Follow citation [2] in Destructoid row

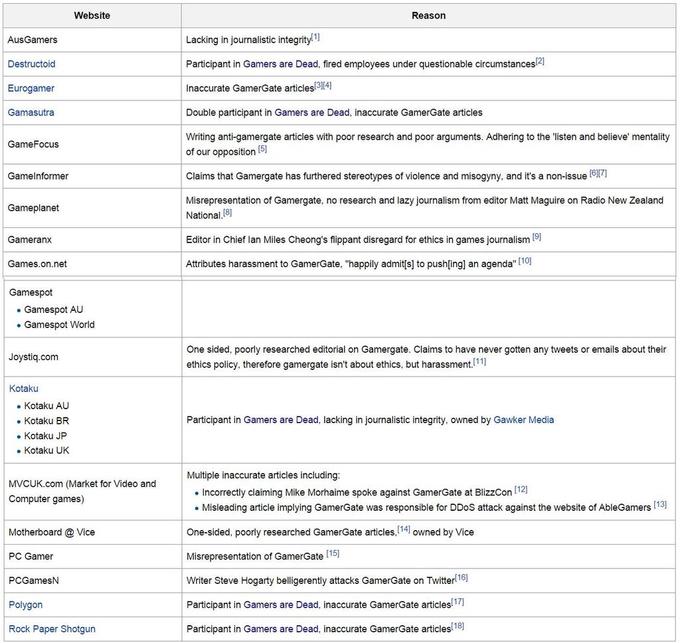[x=540, y=61]
